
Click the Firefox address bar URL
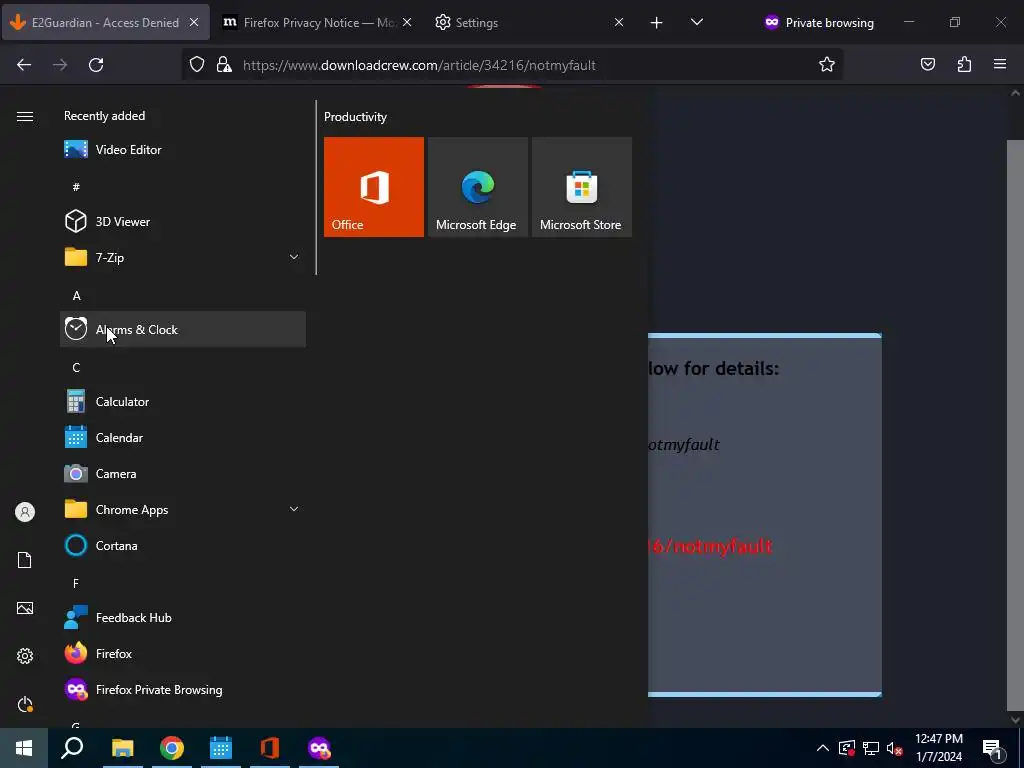(419, 65)
